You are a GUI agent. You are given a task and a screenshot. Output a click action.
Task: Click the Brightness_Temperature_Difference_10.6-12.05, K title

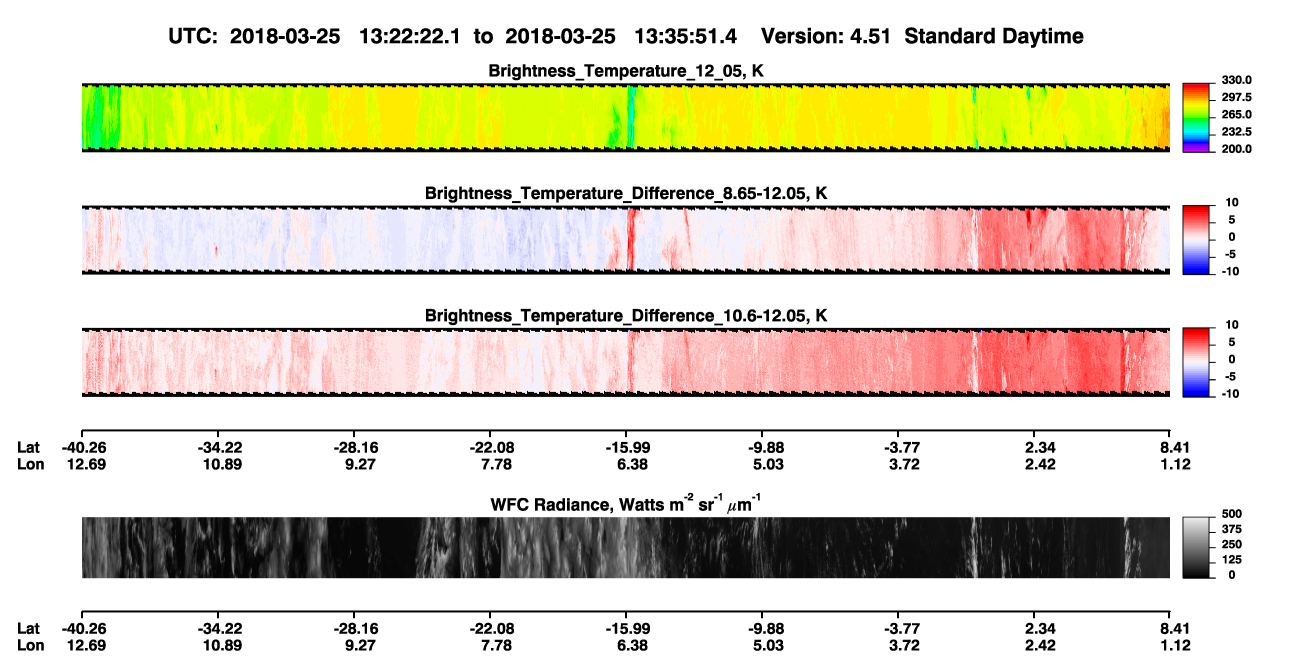[x=626, y=316]
